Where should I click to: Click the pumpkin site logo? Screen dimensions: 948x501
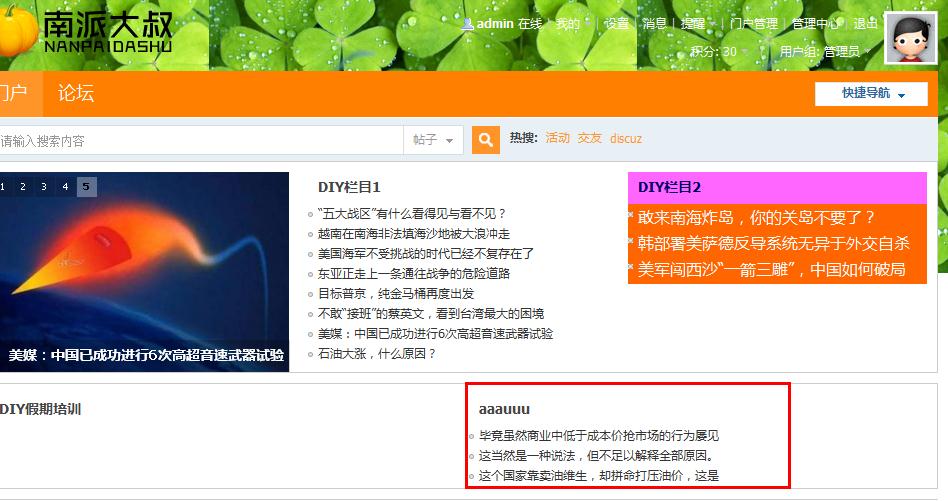click(x=17, y=30)
